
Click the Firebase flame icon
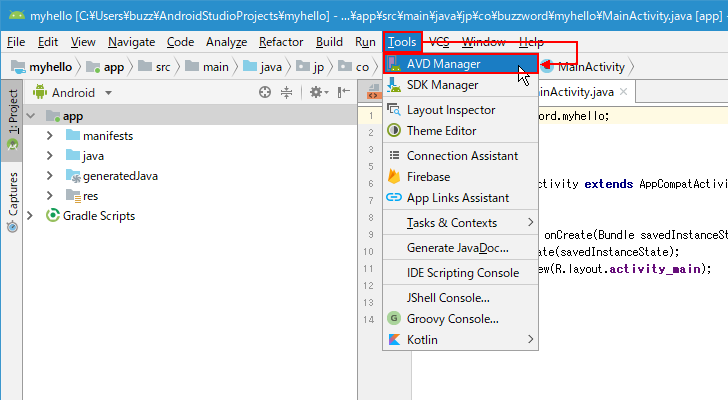pos(394,176)
